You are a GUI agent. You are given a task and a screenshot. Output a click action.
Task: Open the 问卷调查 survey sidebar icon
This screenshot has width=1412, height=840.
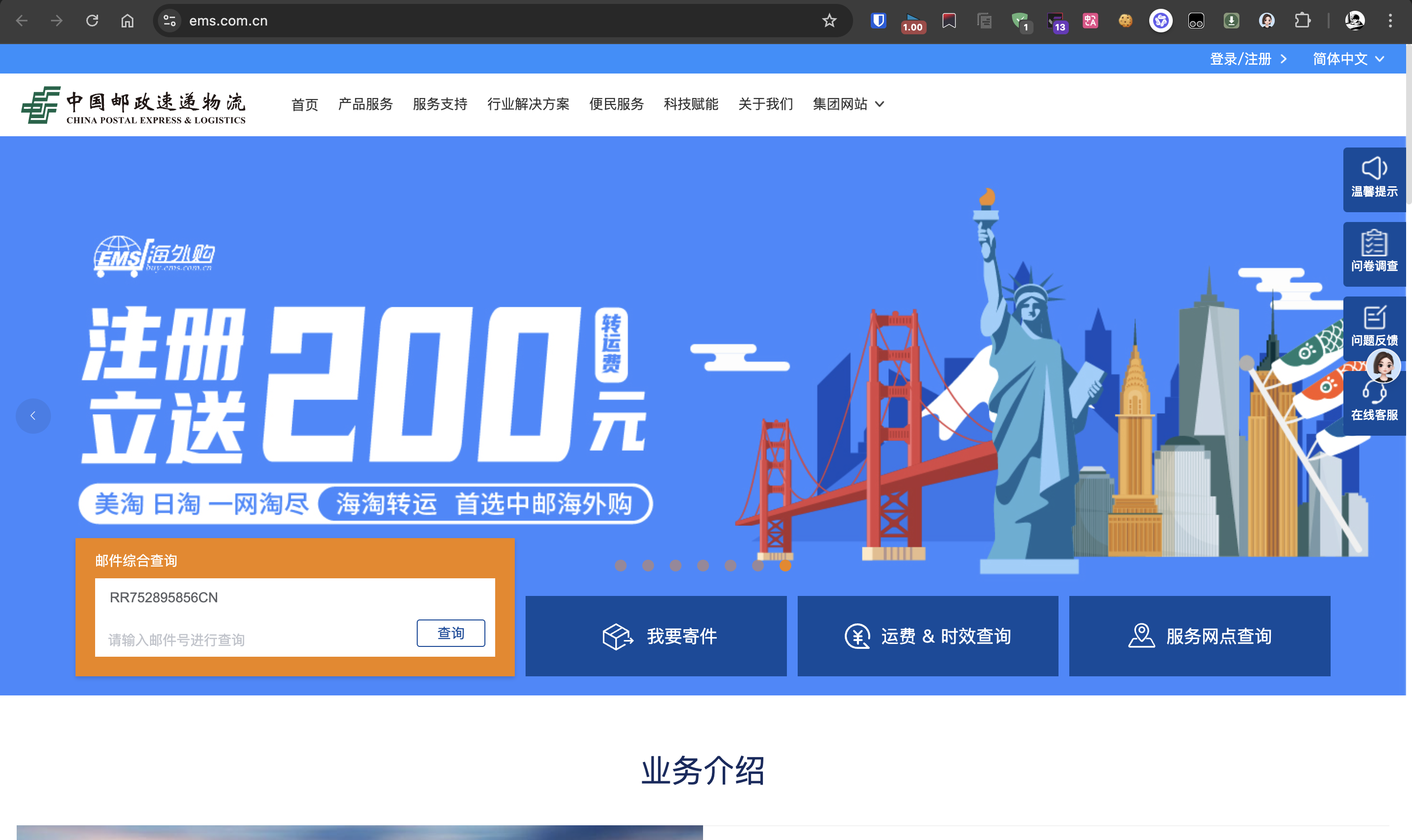click(1374, 253)
